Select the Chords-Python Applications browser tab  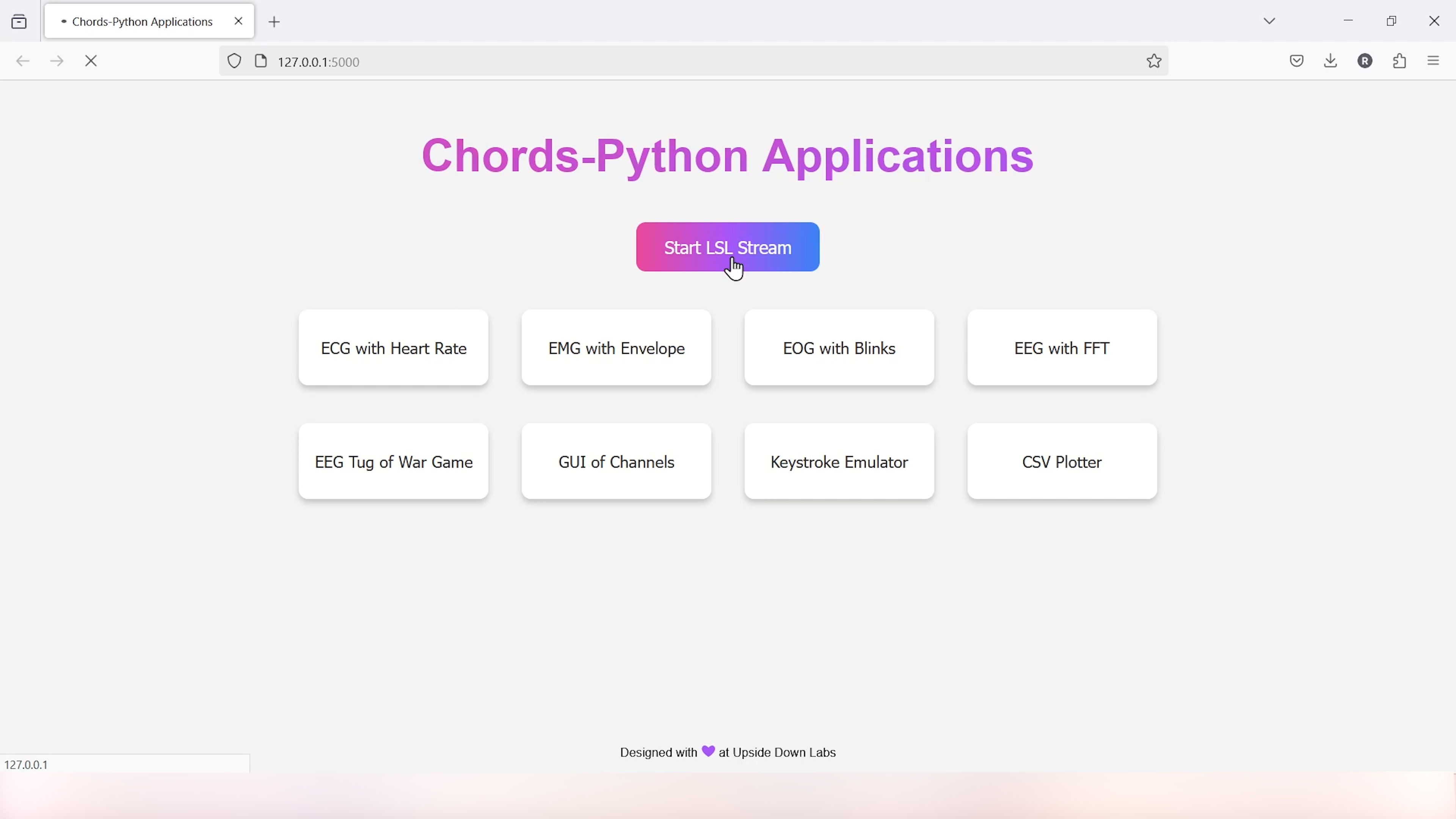(x=149, y=22)
